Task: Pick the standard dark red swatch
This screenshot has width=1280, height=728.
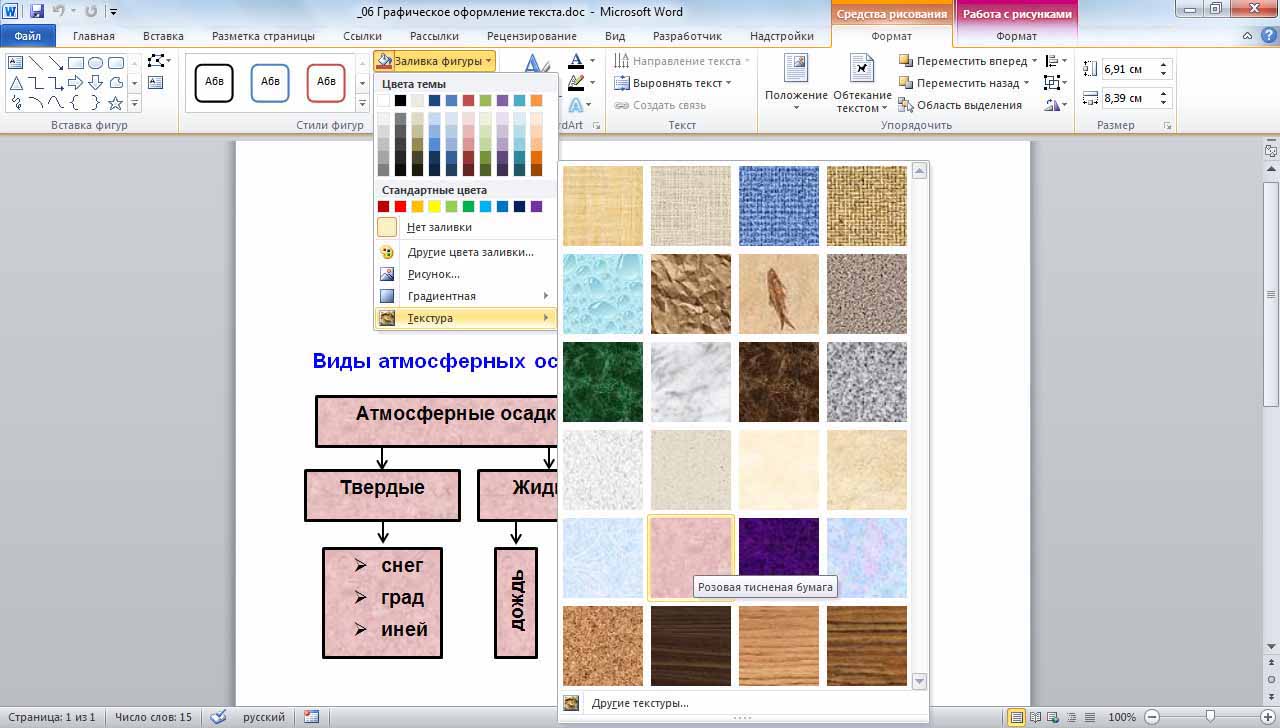Action: tap(383, 207)
